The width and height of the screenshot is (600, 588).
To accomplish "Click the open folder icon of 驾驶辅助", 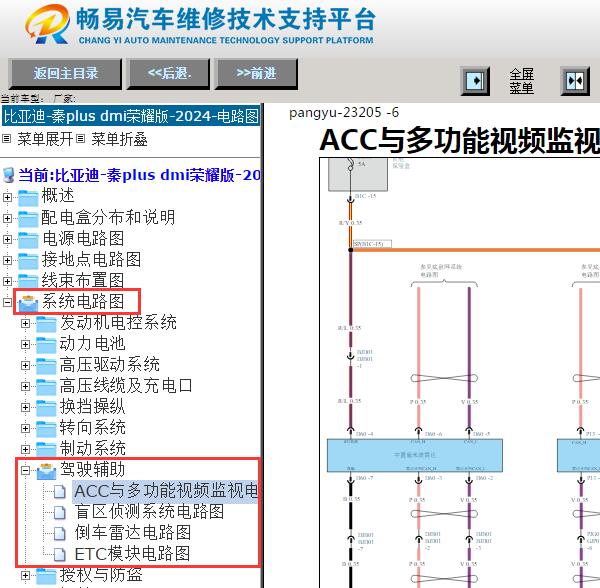I will [46, 471].
